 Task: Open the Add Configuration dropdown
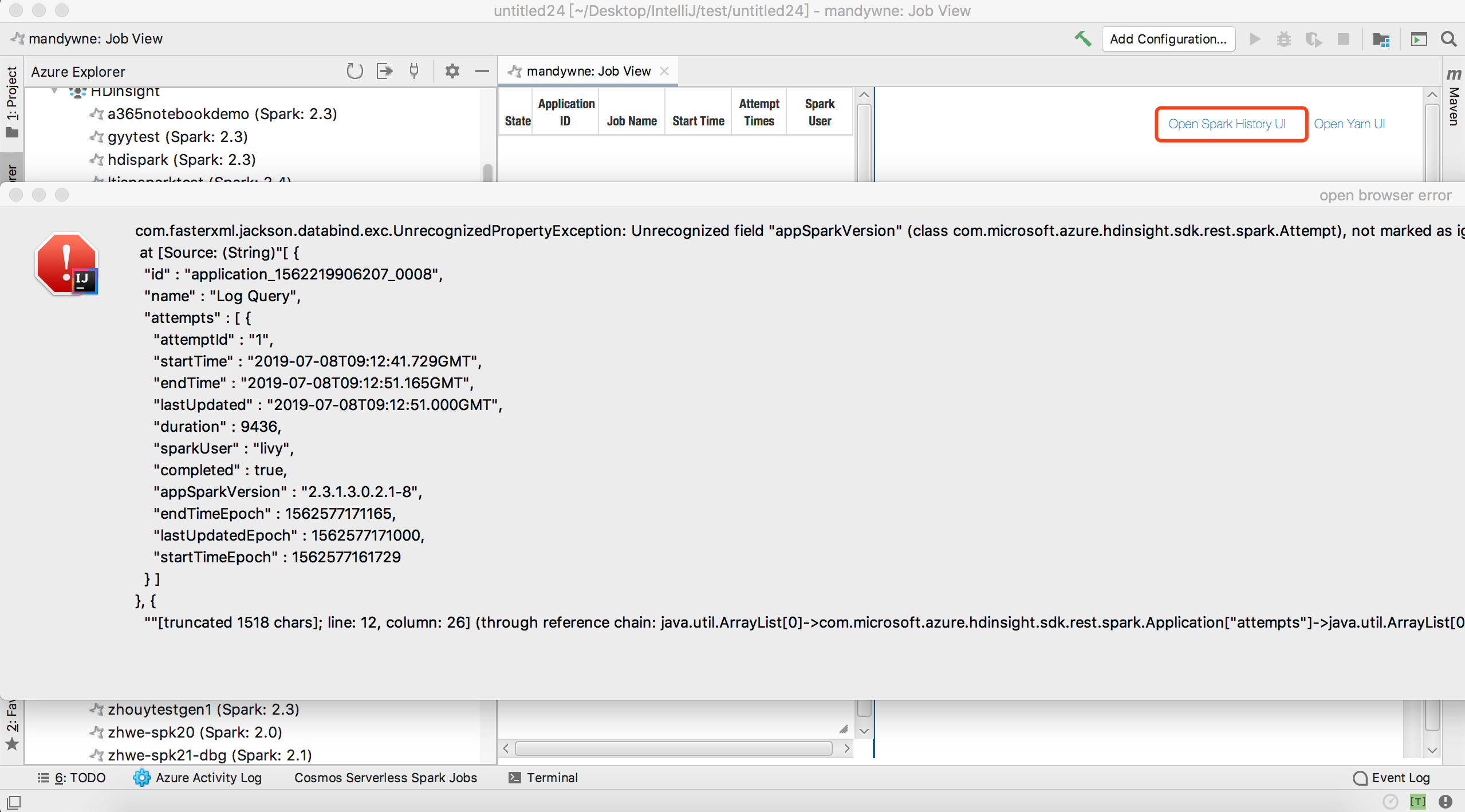1168,39
